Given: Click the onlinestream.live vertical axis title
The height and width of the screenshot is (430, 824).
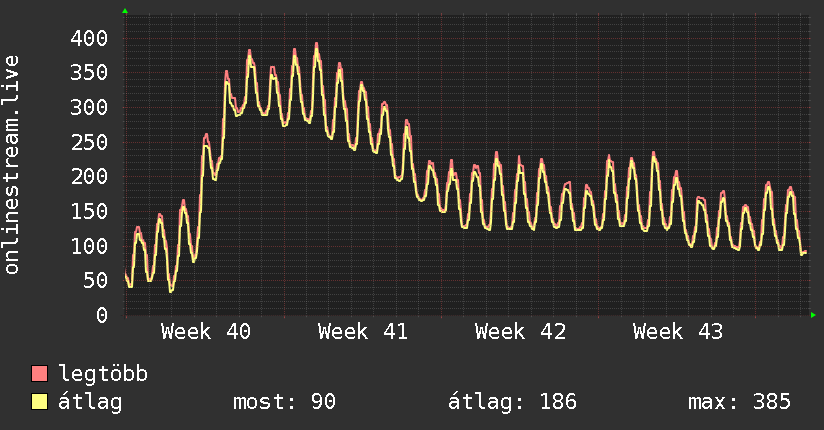Looking at the screenshot, I should [12, 165].
